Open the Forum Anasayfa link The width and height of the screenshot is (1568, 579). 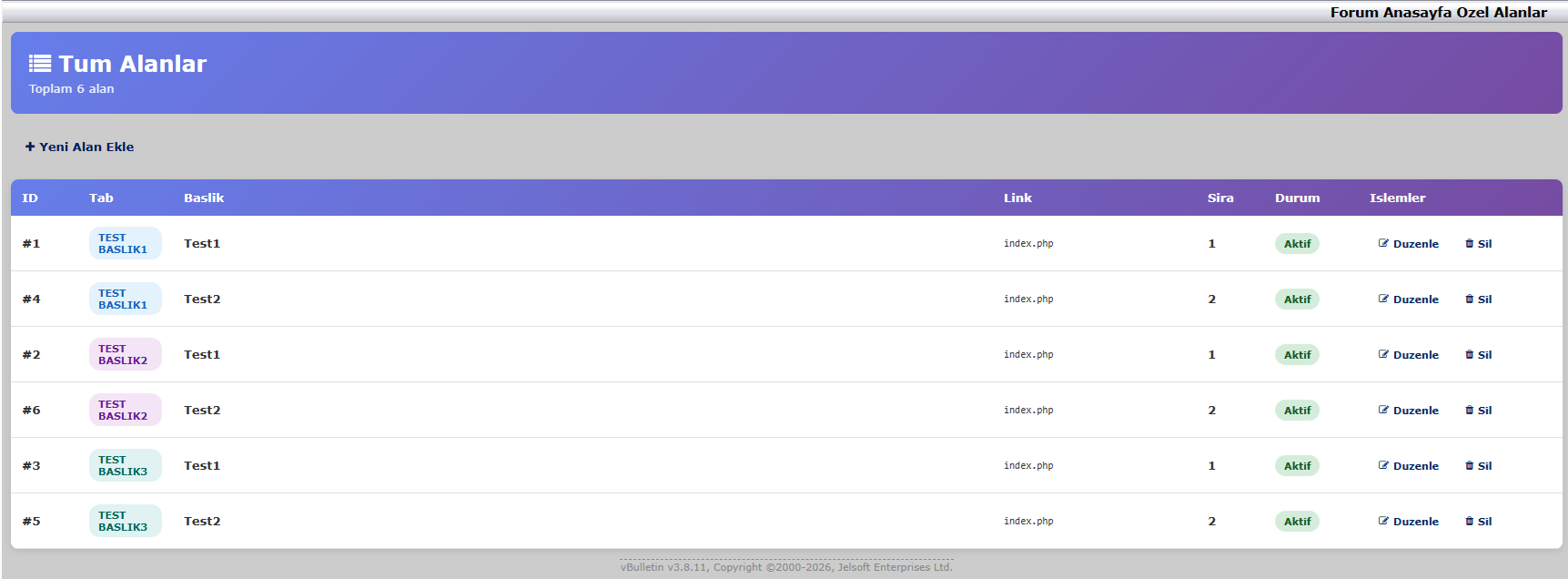(x=1392, y=13)
